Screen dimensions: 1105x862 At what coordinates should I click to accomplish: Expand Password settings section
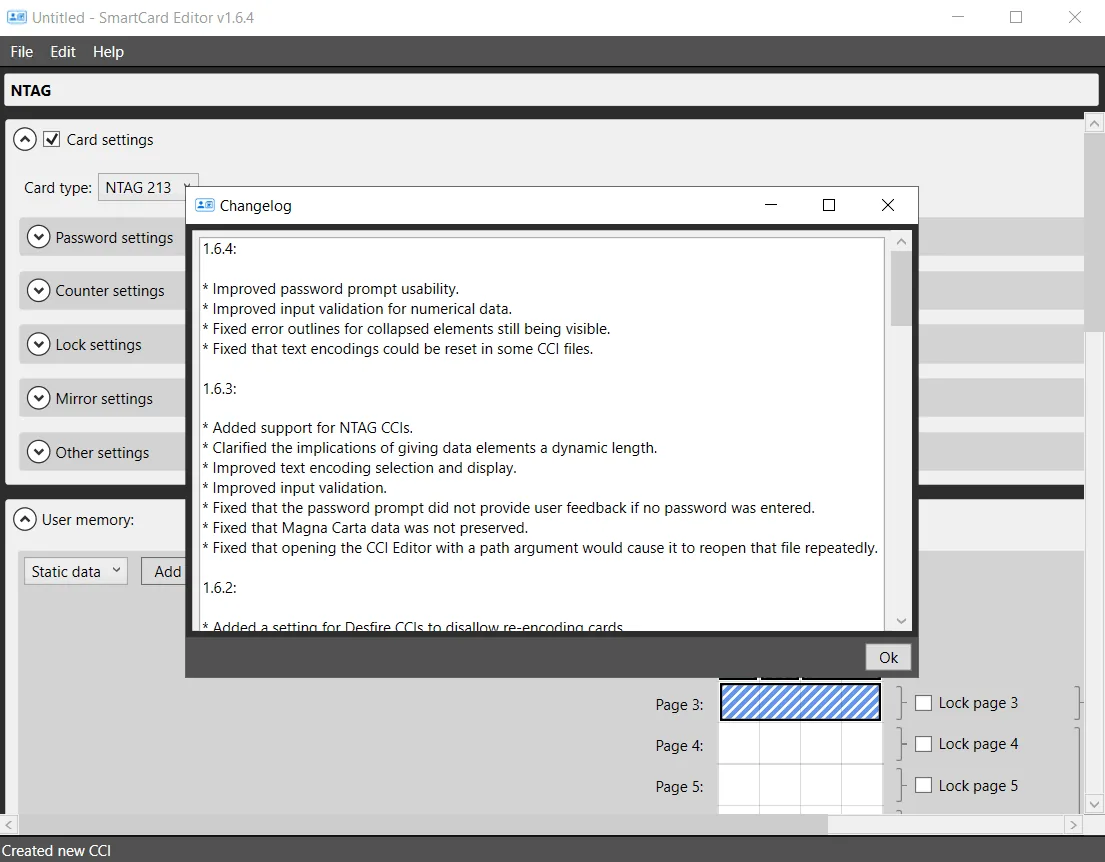[x=38, y=237]
